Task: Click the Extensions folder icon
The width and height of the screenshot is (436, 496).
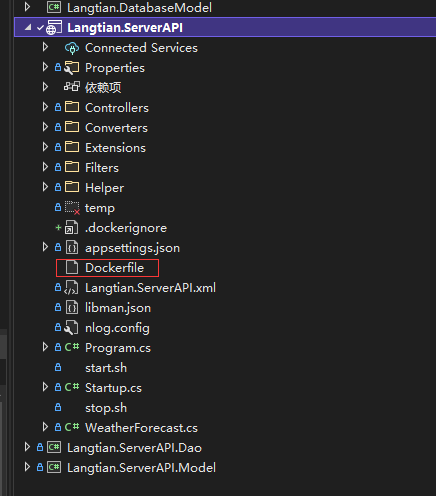Action: 72,147
